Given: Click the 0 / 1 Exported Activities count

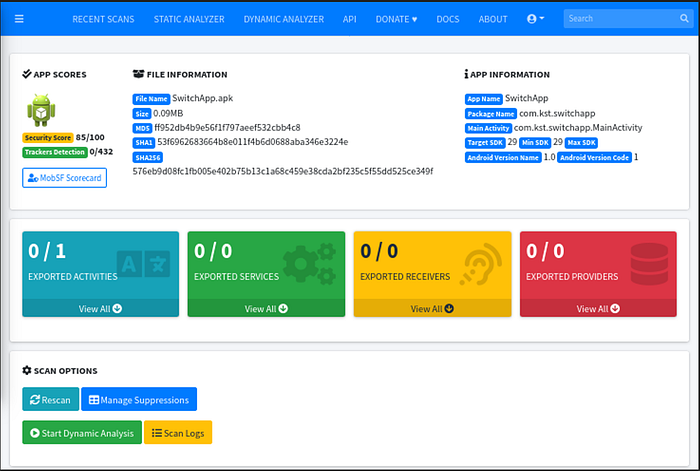Looking at the screenshot, I should pos(47,251).
